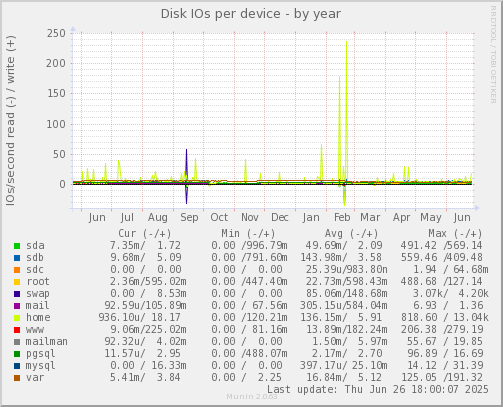
Task: Select the 'mysql' legend label
Action: click(x=41, y=366)
